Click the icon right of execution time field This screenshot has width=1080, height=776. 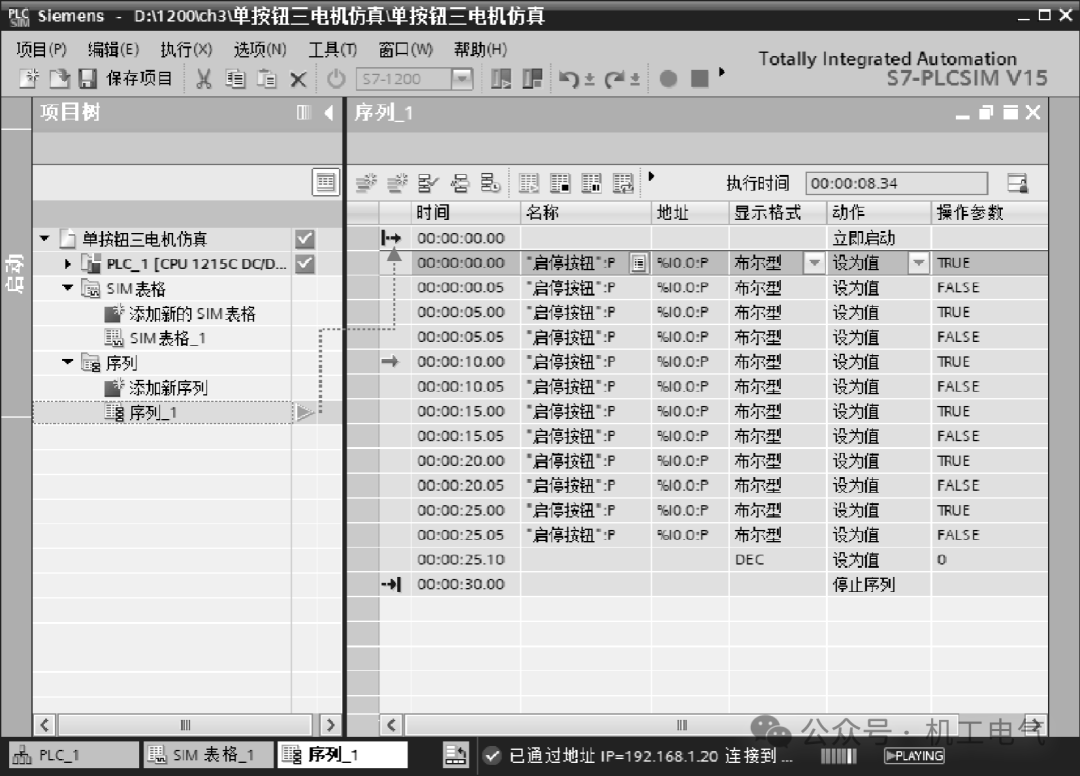point(1017,183)
